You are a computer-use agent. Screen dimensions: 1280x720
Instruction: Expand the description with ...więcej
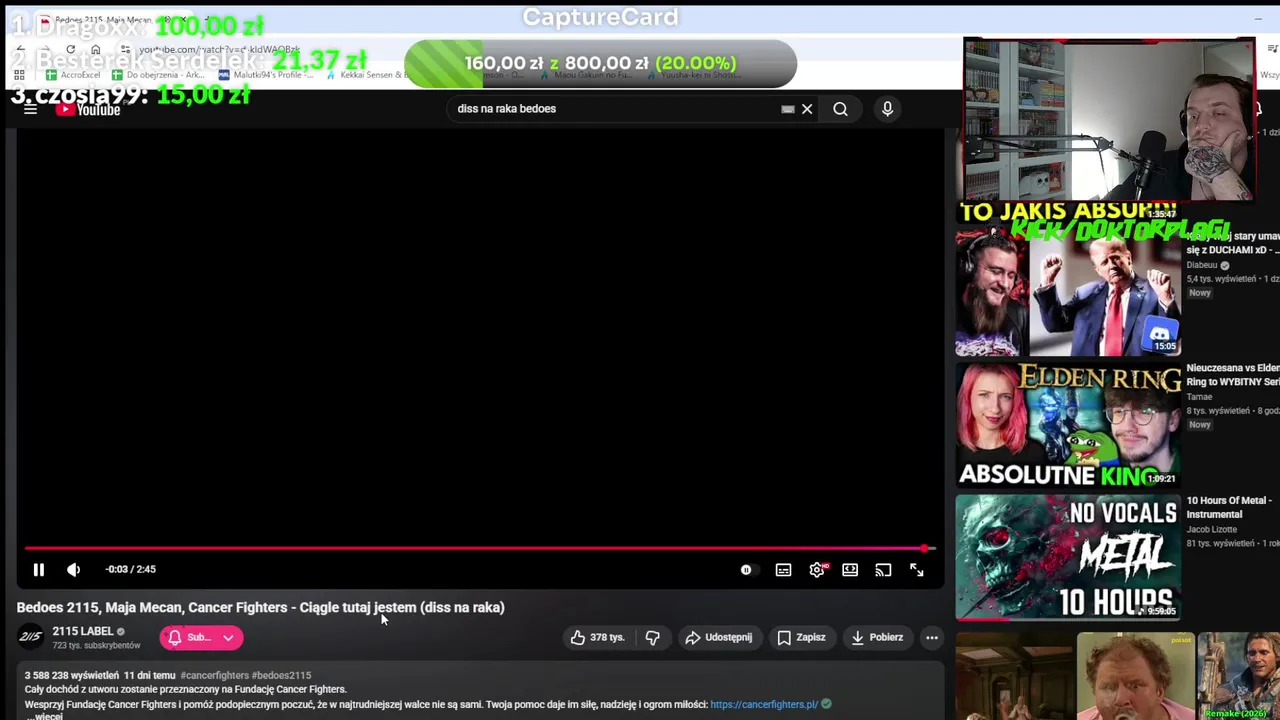point(44,716)
